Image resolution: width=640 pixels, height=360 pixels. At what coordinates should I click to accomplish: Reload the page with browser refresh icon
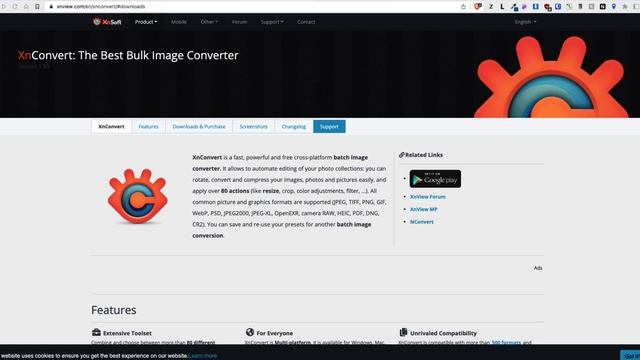point(15,7)
